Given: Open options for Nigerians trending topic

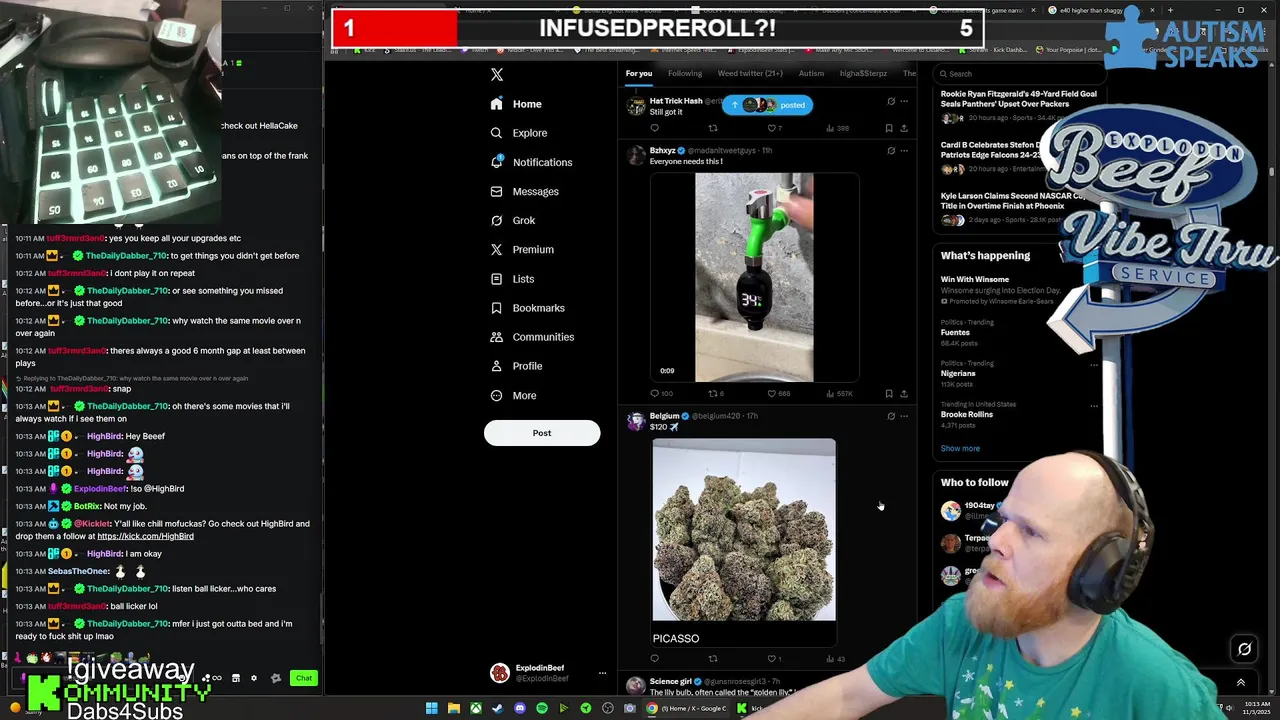Looking at the screenshot, I should [x=1094, y=364].
